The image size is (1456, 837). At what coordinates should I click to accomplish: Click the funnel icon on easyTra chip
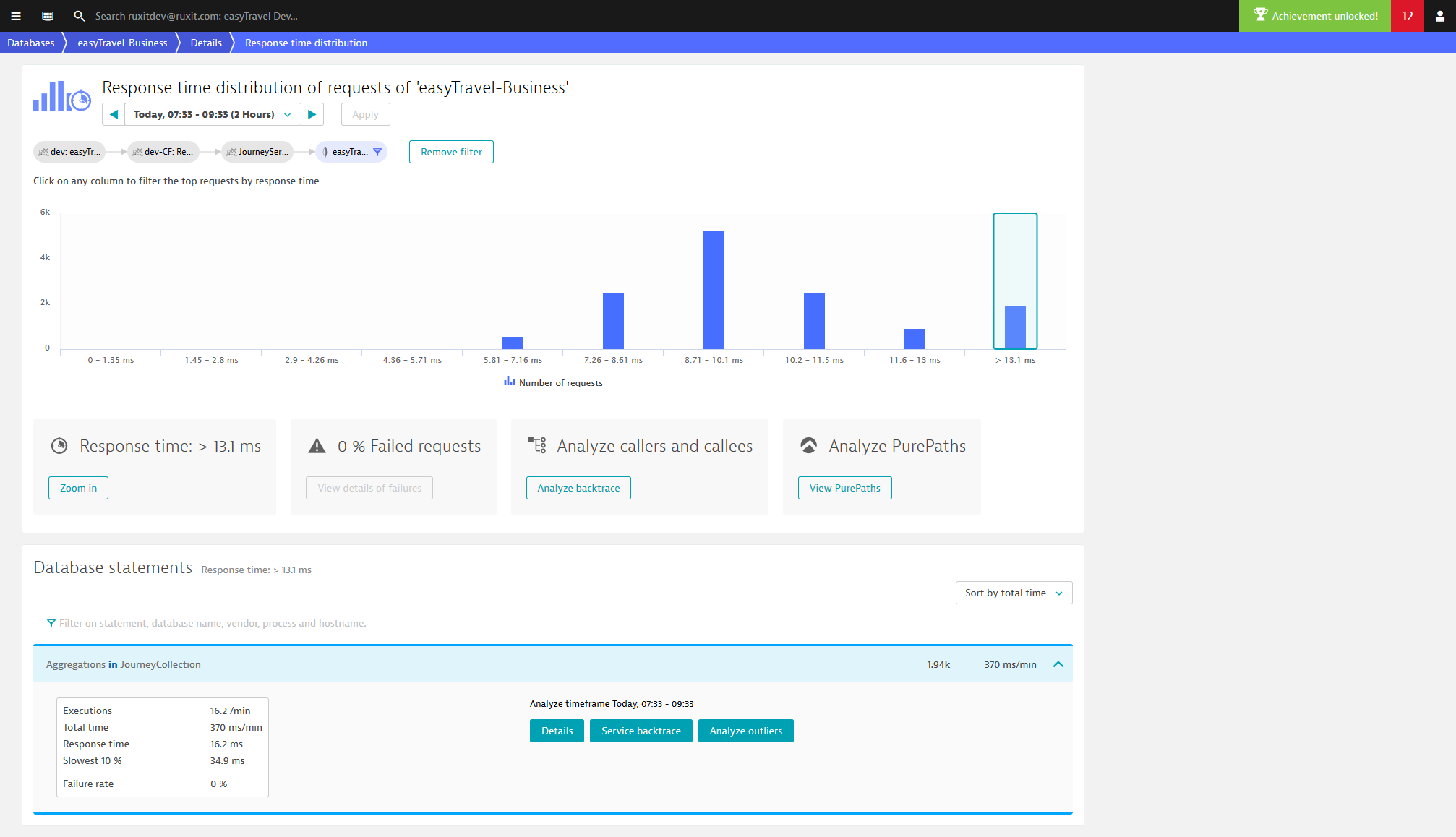point(377,152)
